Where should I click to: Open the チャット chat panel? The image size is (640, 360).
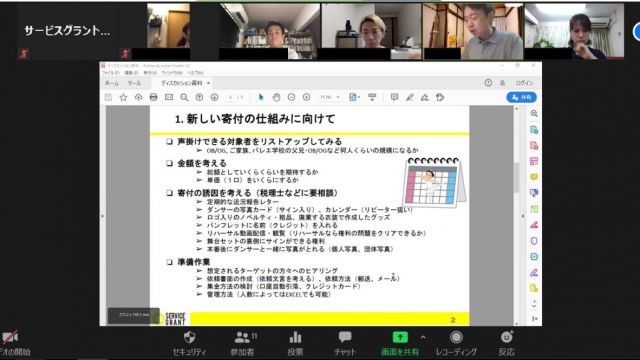pos(345,344)
